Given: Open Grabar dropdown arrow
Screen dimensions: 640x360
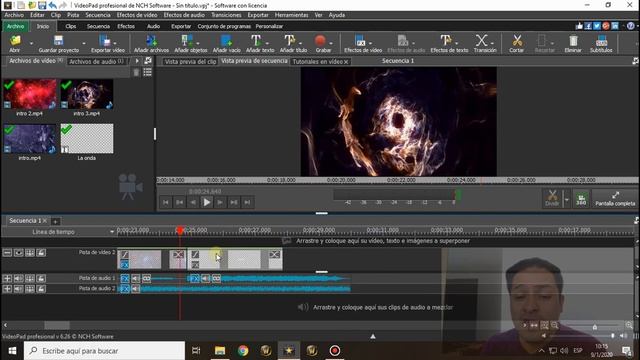Looking at the screenshot, I should click(x=331, y=43).
